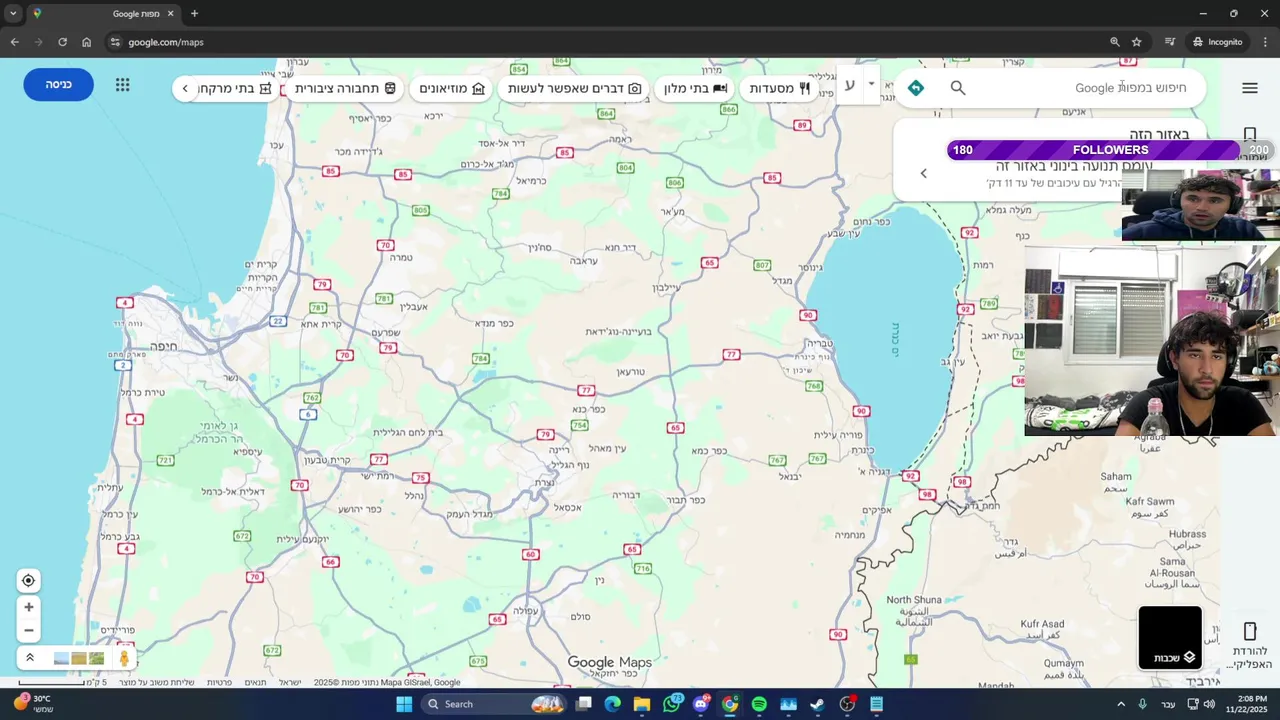The height and width of the screenshot is (720, 1280).
Task: Open the Google apps grid
Action: (122, 85)
